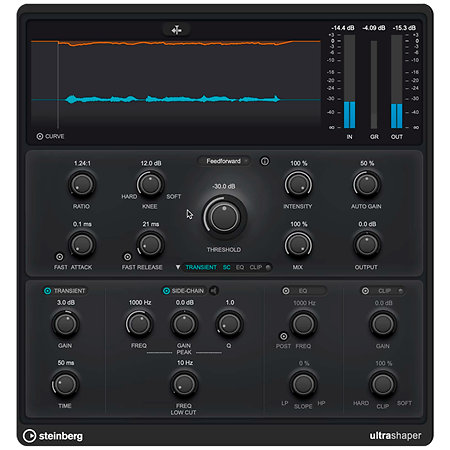Click the KNEE knob
This screenshot has width=450, height=450.
pos(150,184)
